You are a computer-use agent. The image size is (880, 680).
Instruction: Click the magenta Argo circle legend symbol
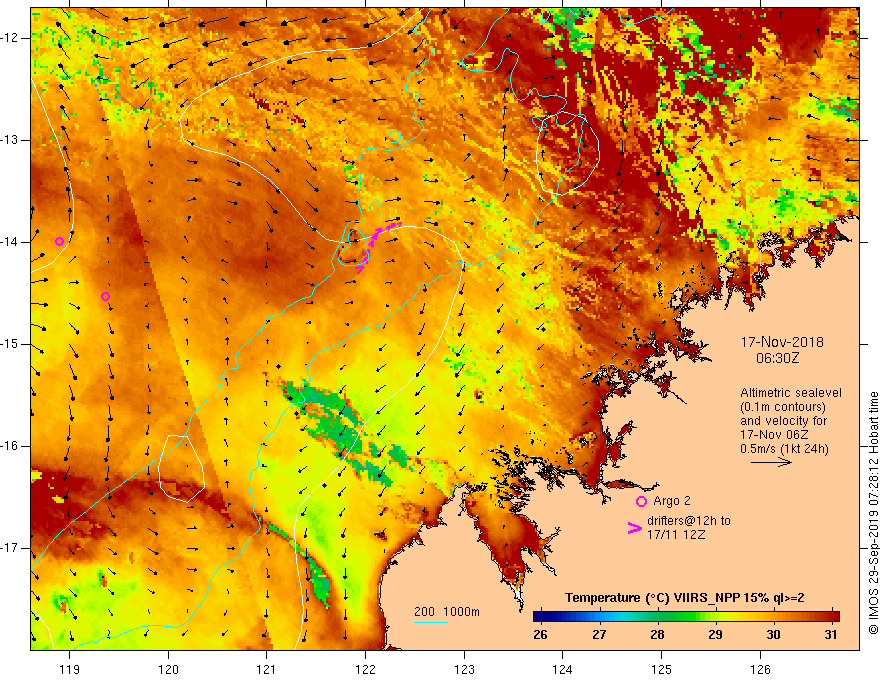pyautogui.click(x=641, y=501)
